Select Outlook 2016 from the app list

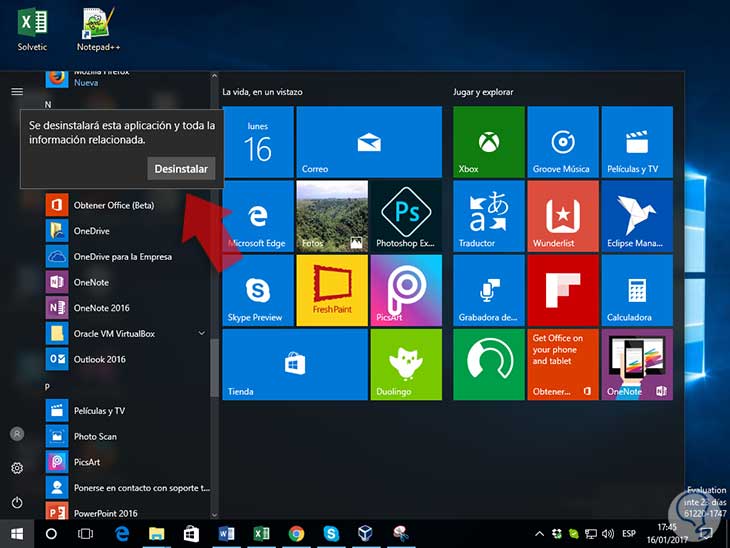[x=100, y=359]
